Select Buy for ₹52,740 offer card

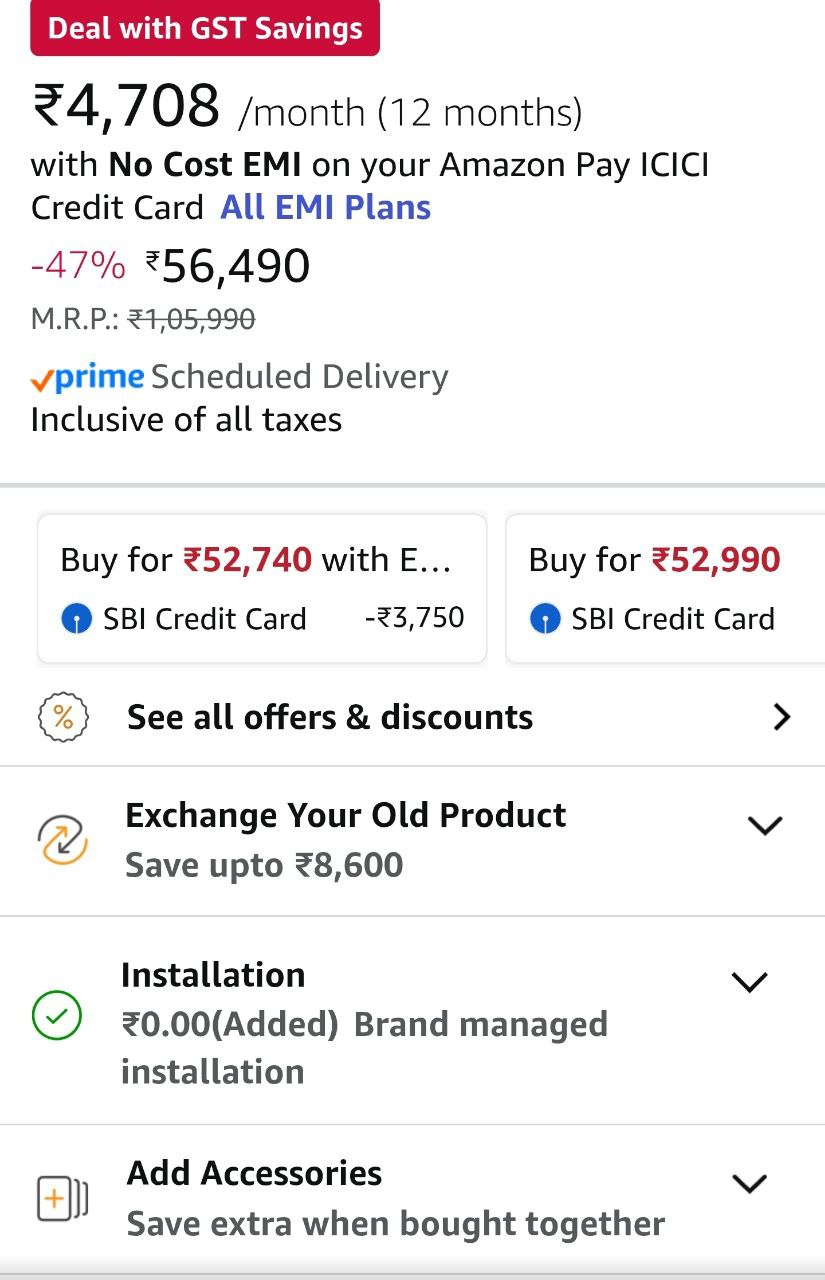click(x=262, y=588)
